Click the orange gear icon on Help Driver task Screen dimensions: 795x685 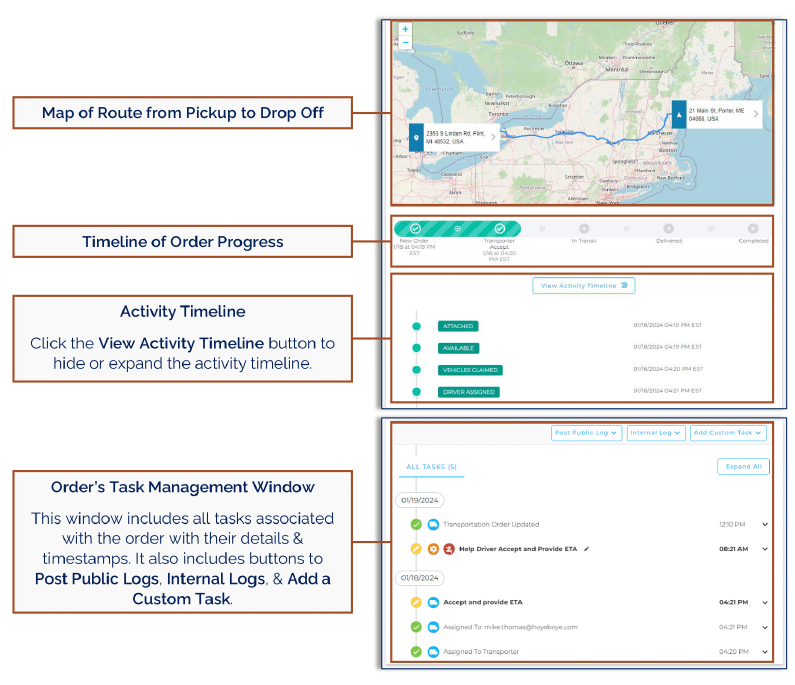433,549
